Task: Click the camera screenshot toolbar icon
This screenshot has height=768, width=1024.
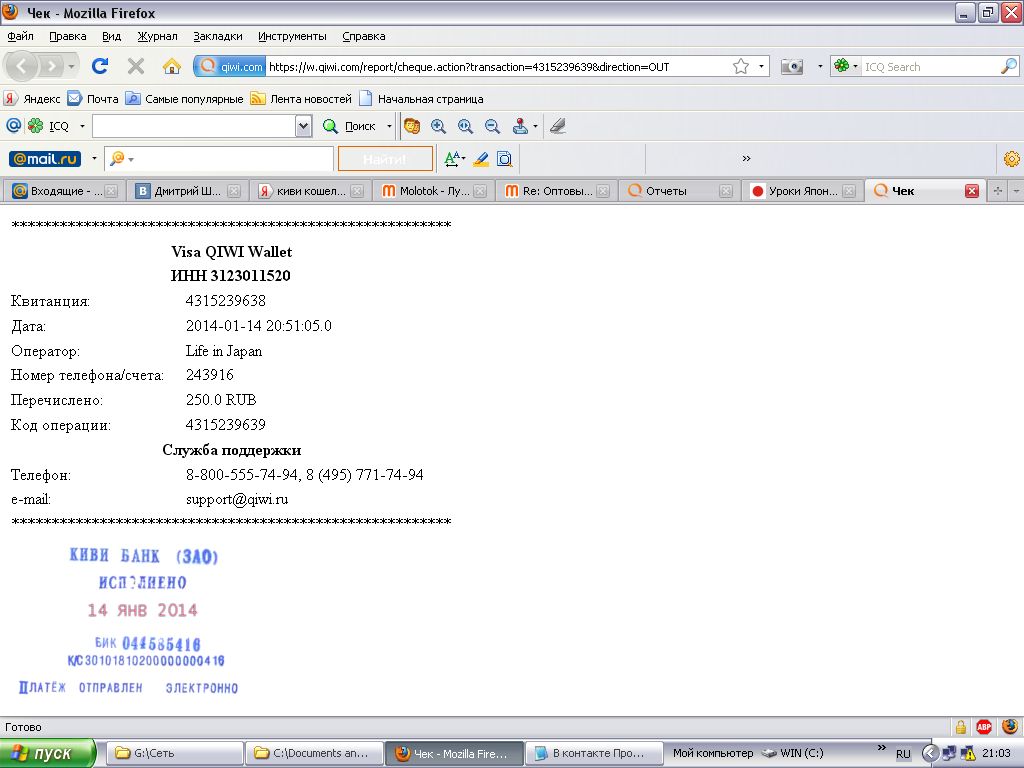Action: coord(792,66)
